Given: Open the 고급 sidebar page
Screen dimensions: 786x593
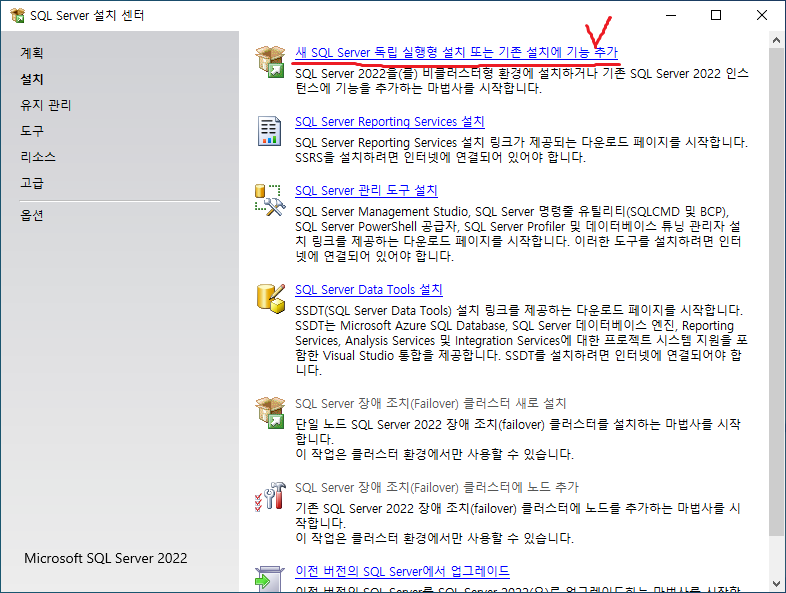Looking at the screenshot, I should (x=32, y=183).
